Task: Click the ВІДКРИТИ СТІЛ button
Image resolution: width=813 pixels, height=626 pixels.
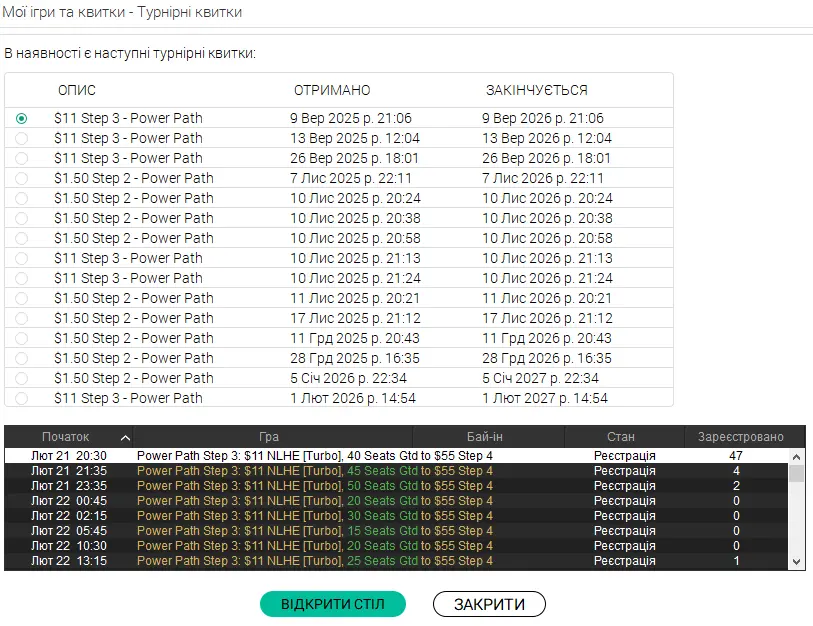Action: [x=334, y=604]
